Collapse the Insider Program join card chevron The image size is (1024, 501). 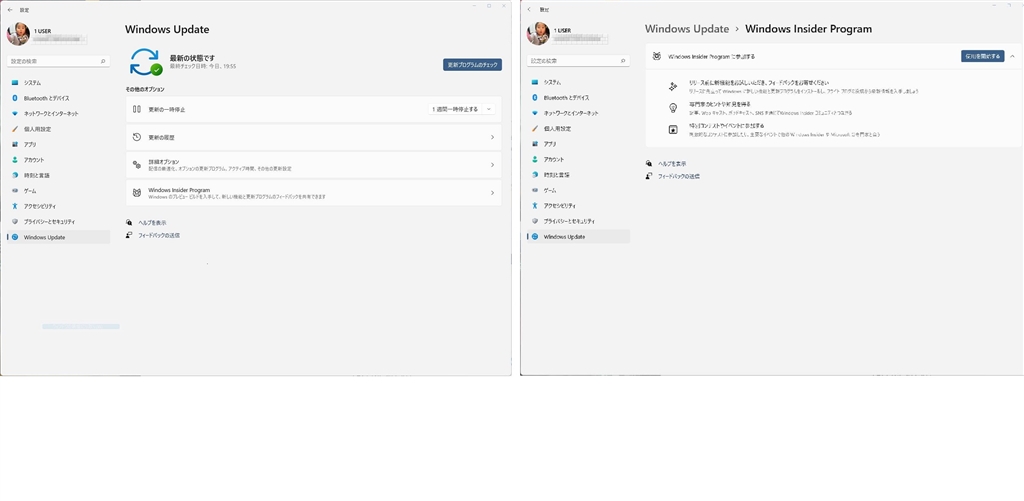click(x=1012, y=56)
